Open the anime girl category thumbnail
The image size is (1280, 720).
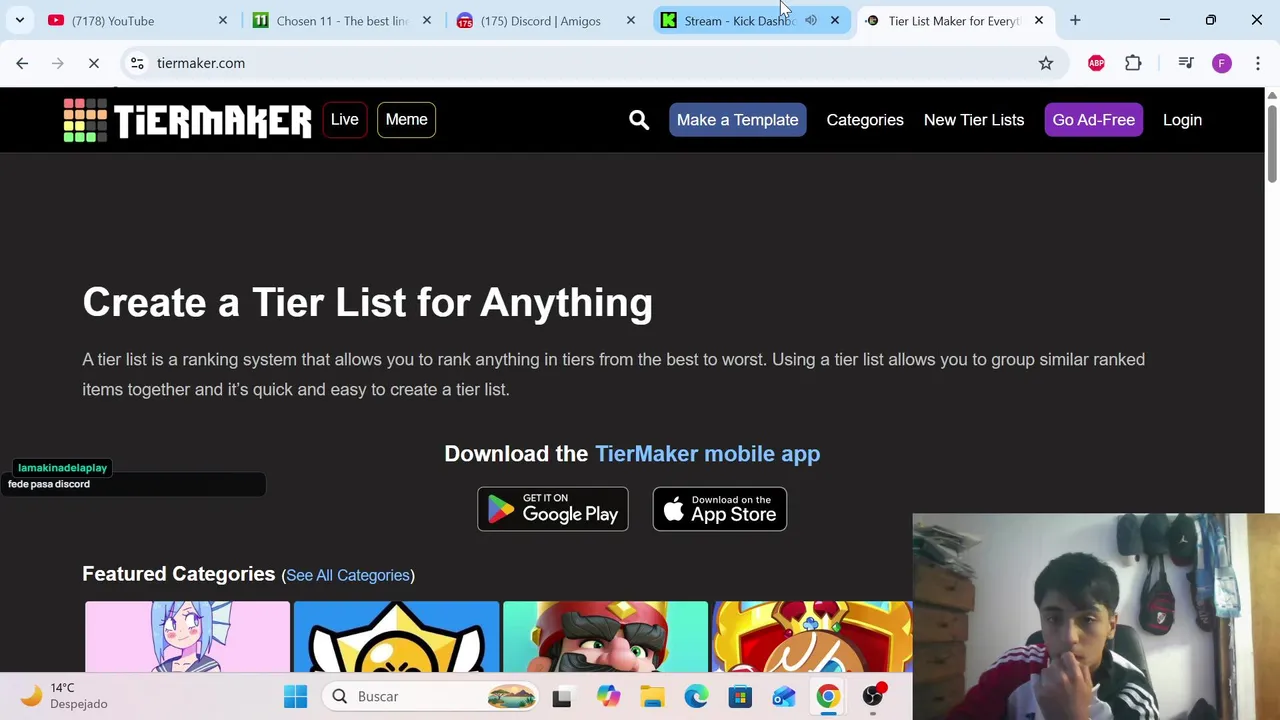(187, 636)
